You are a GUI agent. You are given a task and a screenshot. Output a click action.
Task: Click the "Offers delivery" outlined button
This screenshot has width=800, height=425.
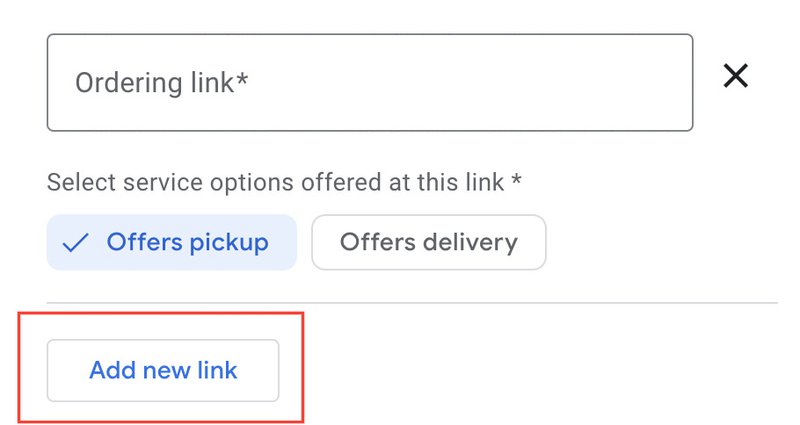point(428,243)
